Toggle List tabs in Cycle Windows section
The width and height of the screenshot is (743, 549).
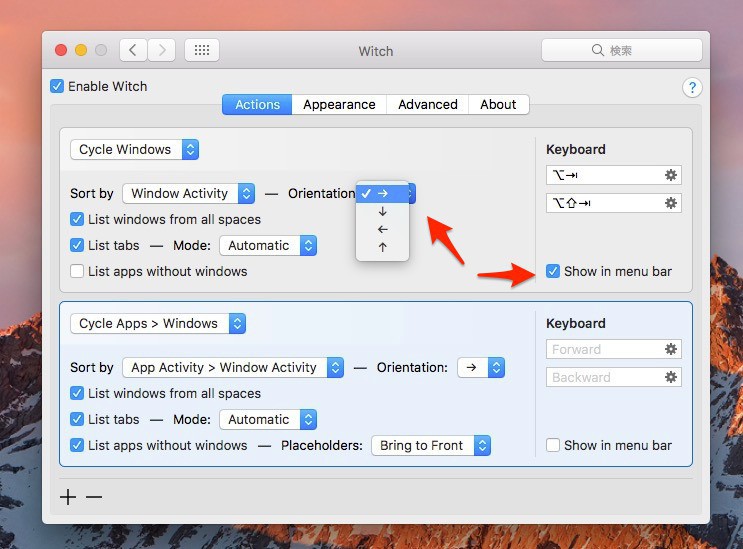pos(77,245)
